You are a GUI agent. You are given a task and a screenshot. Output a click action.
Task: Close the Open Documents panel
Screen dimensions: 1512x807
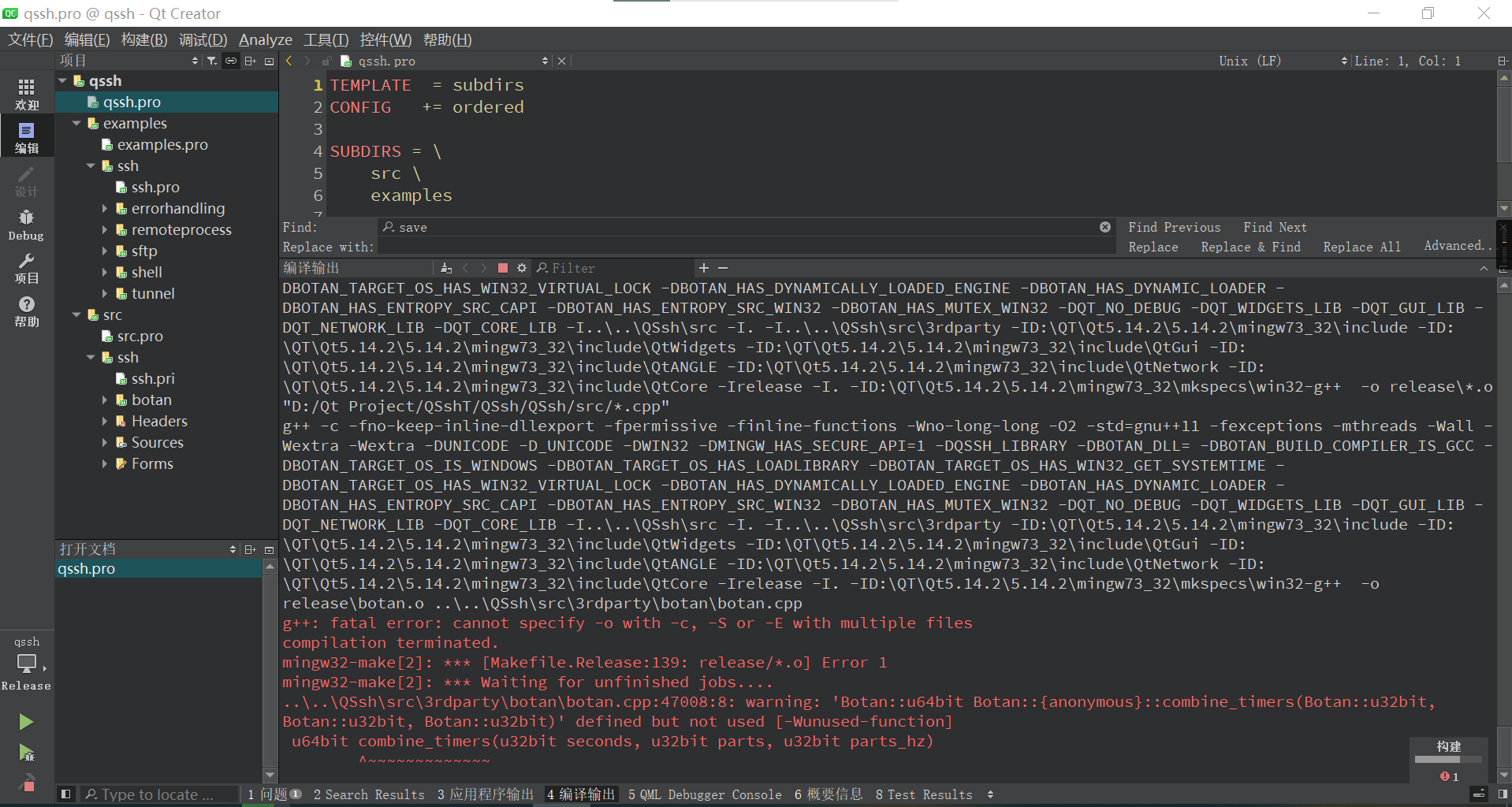(269, 549)
